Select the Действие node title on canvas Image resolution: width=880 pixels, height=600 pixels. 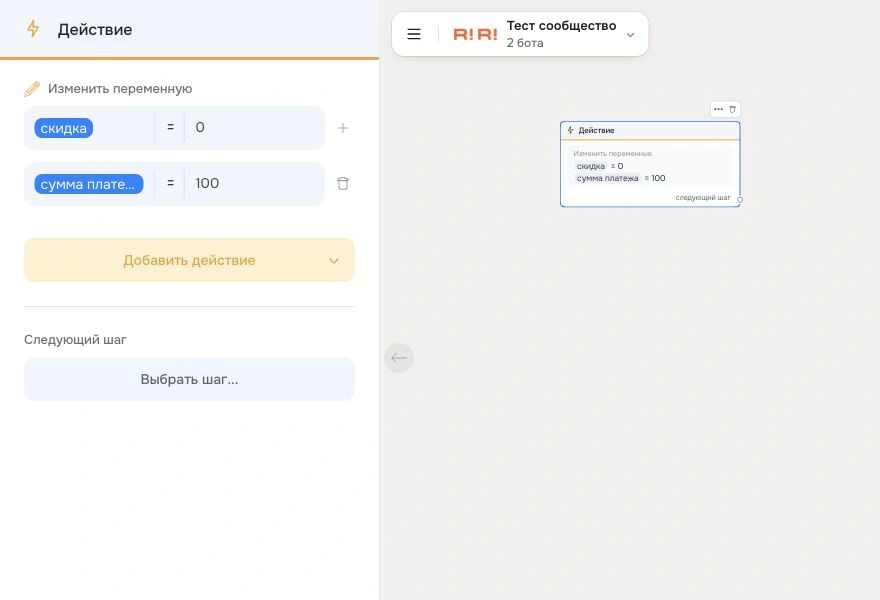click(x=596, y=130)
